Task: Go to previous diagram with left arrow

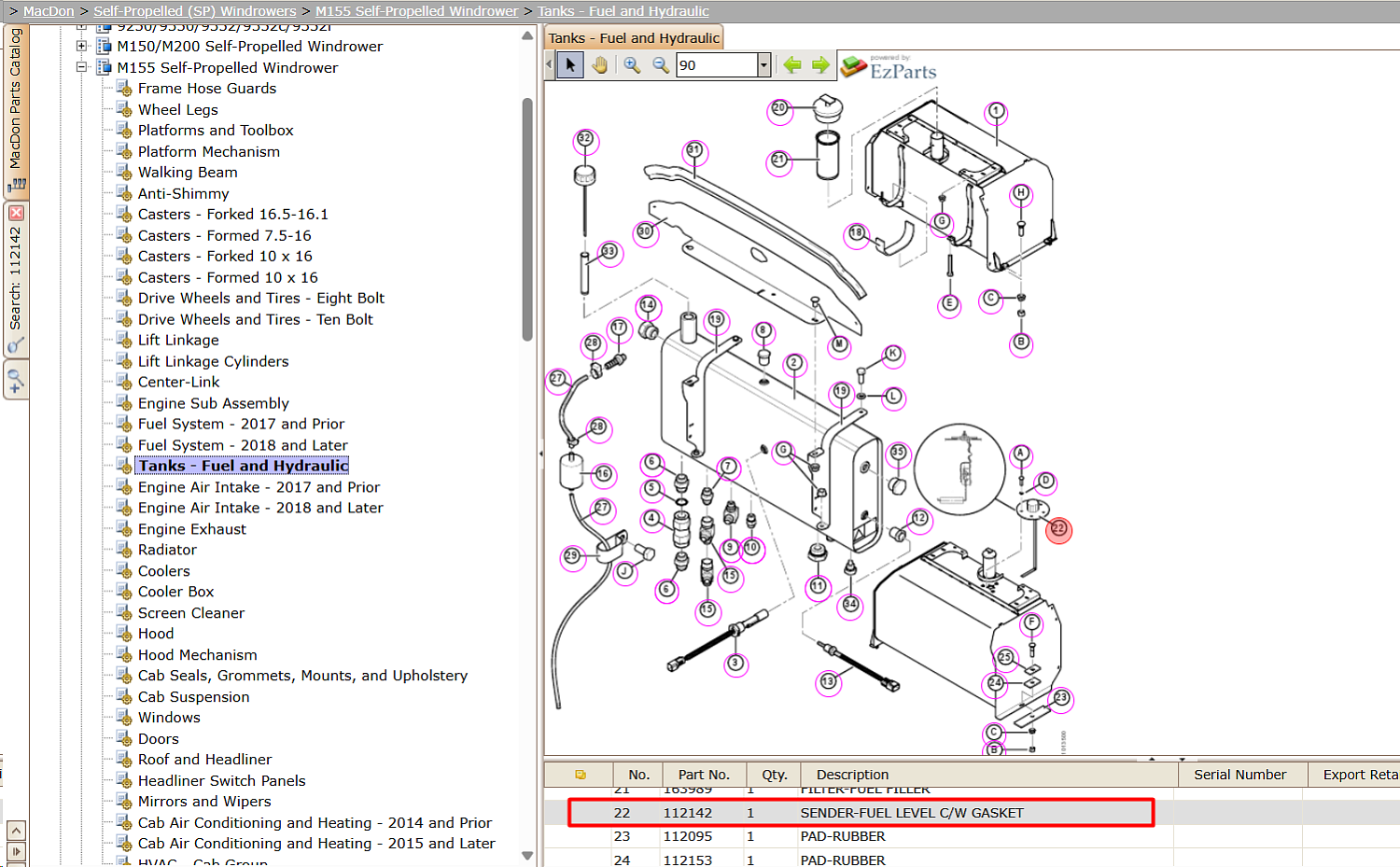Action: click(x=792, y=64)
